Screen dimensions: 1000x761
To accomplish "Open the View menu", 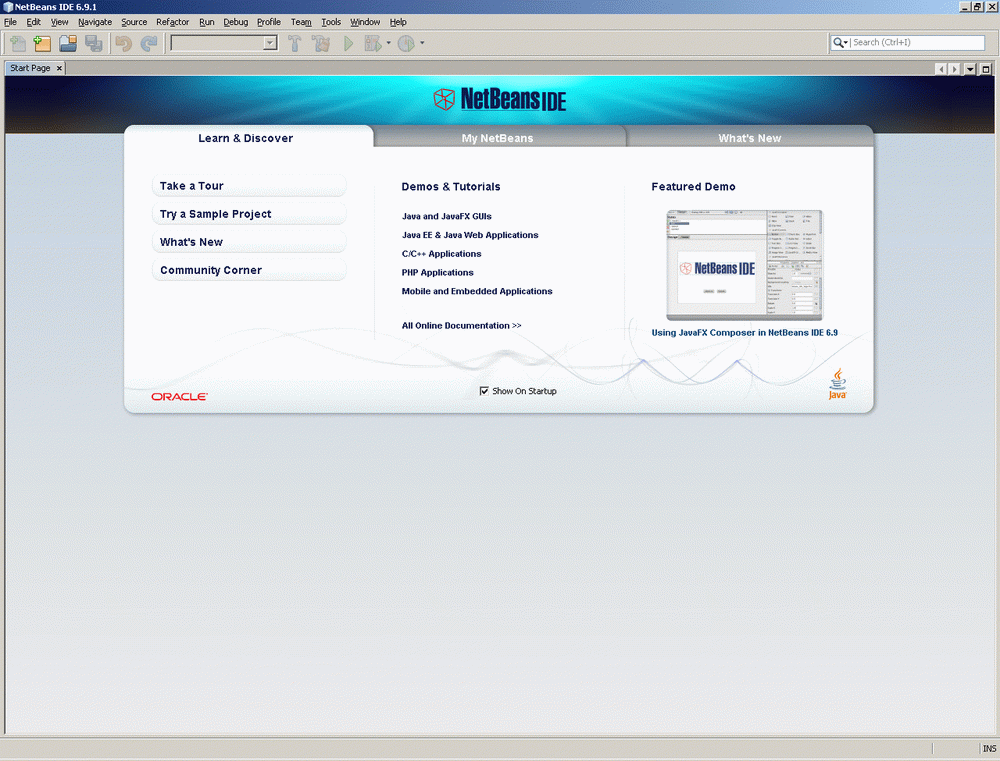I will point(59,22).
